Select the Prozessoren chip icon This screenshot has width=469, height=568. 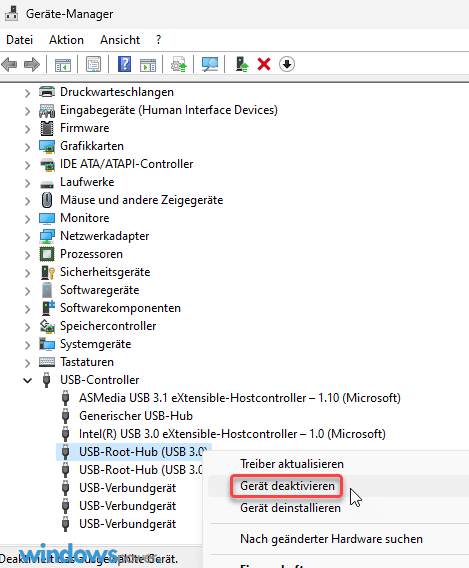coord(47,254)
